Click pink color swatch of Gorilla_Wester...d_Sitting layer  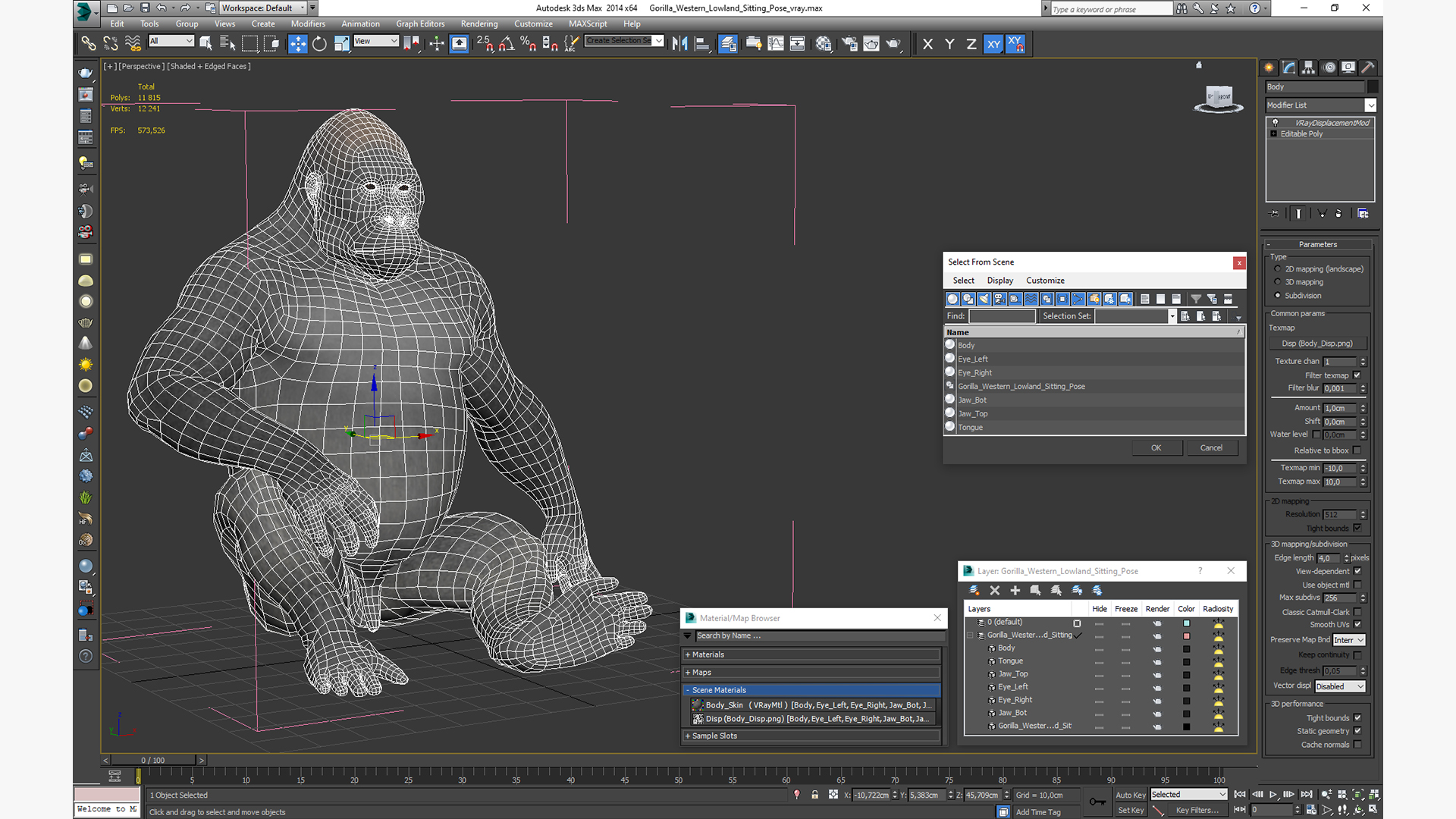point(1186,636)
